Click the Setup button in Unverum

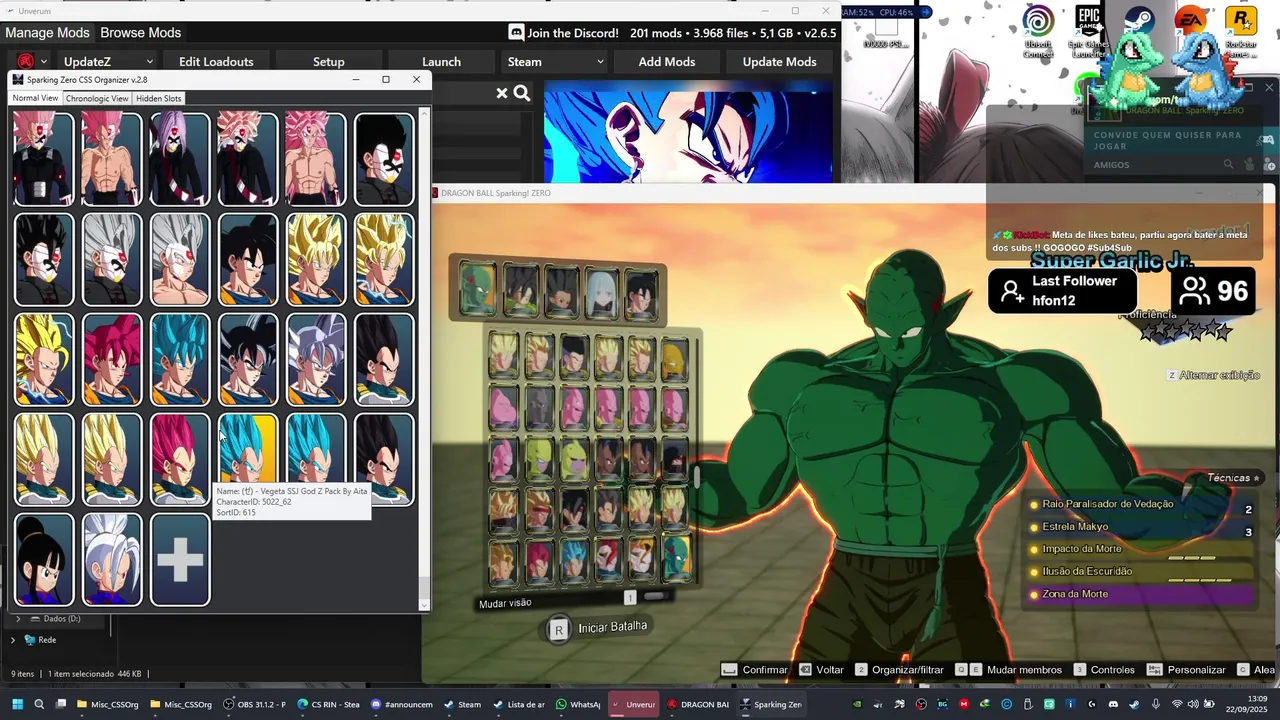(328, 62)
